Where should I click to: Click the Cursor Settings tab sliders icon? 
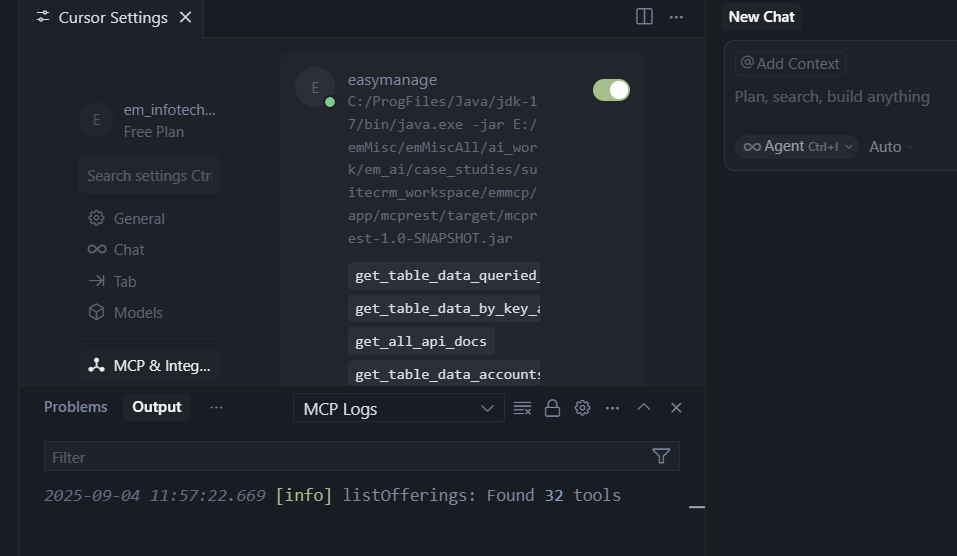pyautogui.click(x=43, y=17)
